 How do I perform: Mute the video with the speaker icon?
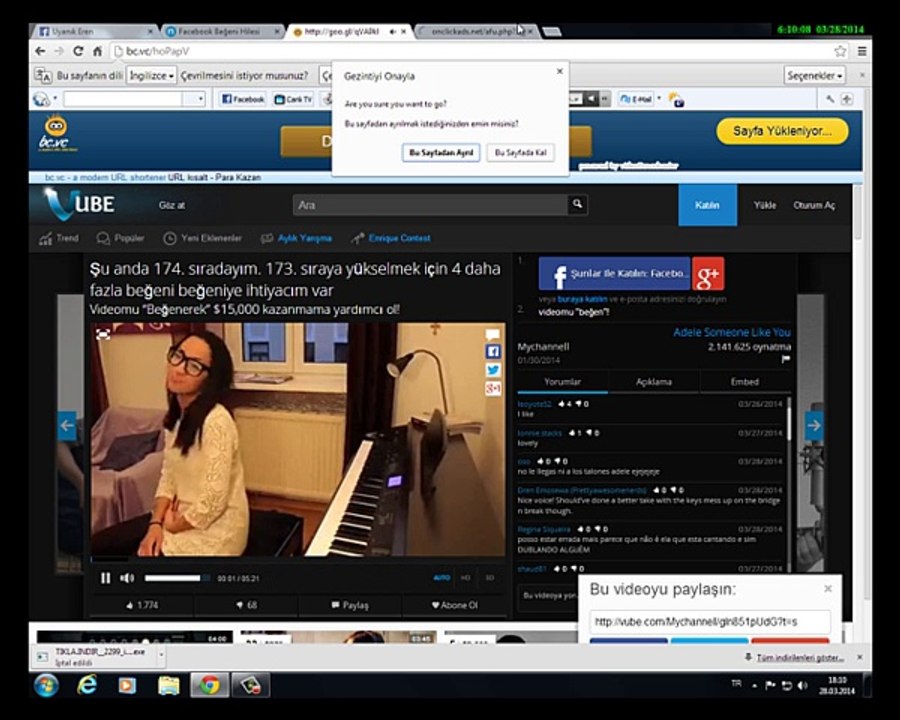(127, 578)
